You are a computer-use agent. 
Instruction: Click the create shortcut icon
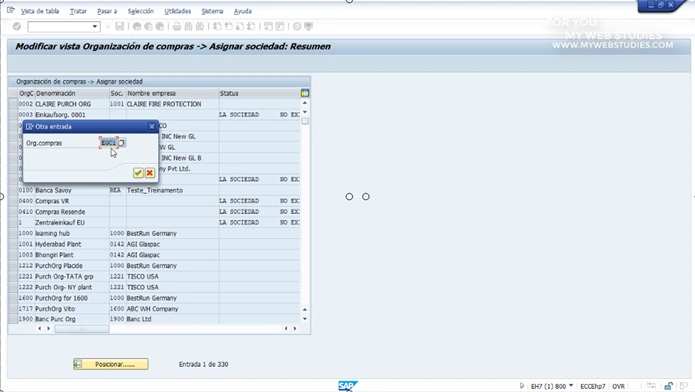pyautogui.click(x=280, y=27)
